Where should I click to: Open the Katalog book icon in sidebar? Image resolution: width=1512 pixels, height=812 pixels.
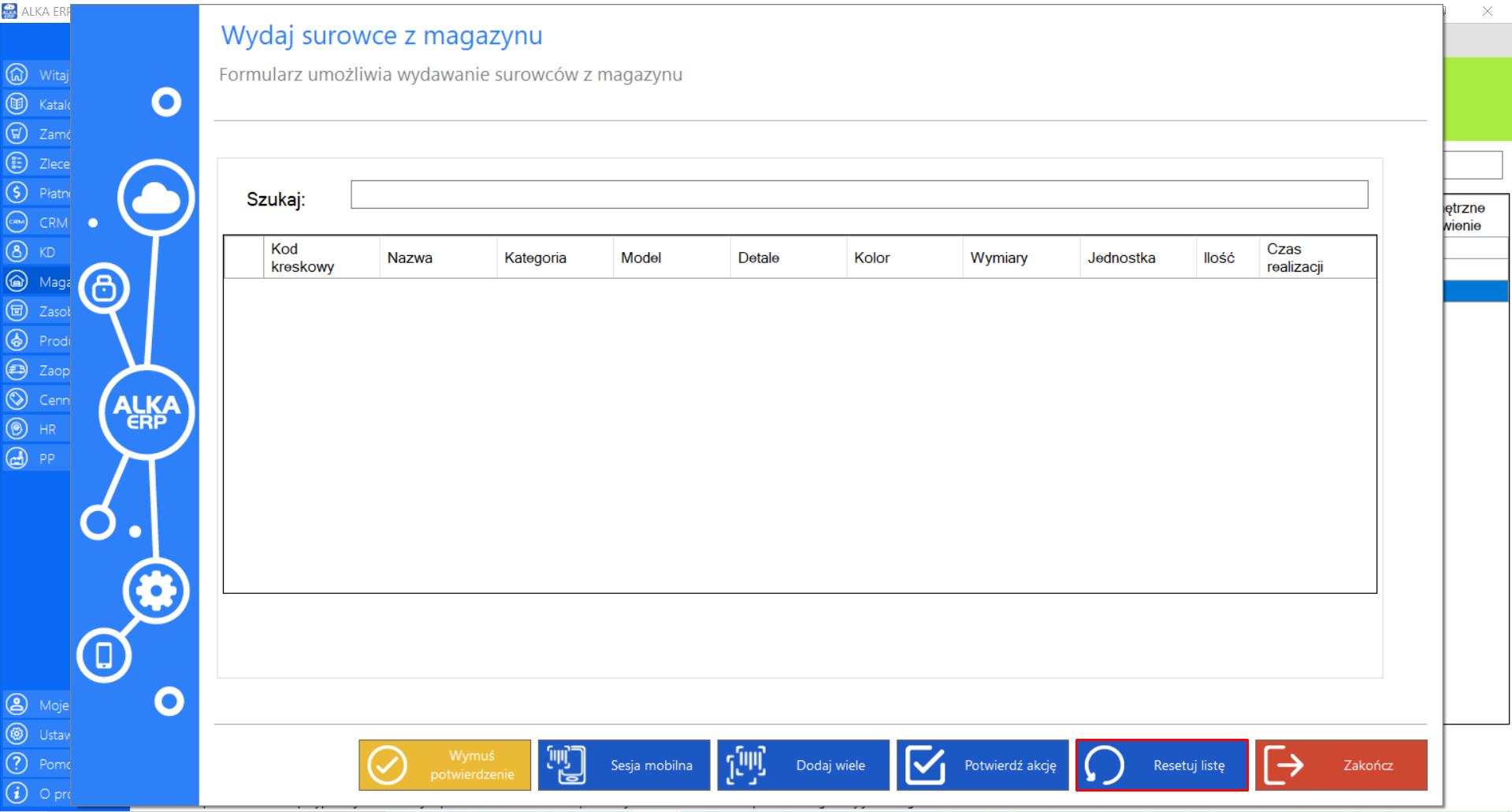(x=17, y=104)
